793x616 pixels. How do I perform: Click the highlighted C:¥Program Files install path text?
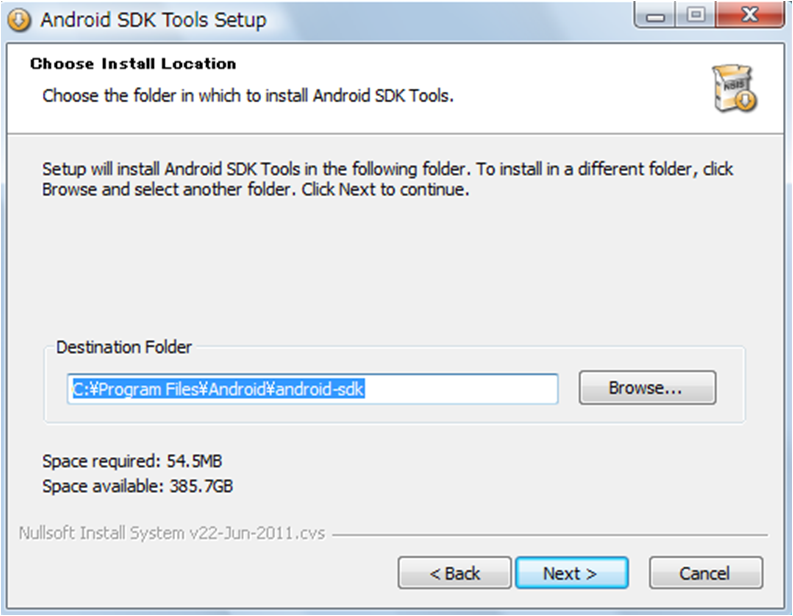(x=217, y=388)
